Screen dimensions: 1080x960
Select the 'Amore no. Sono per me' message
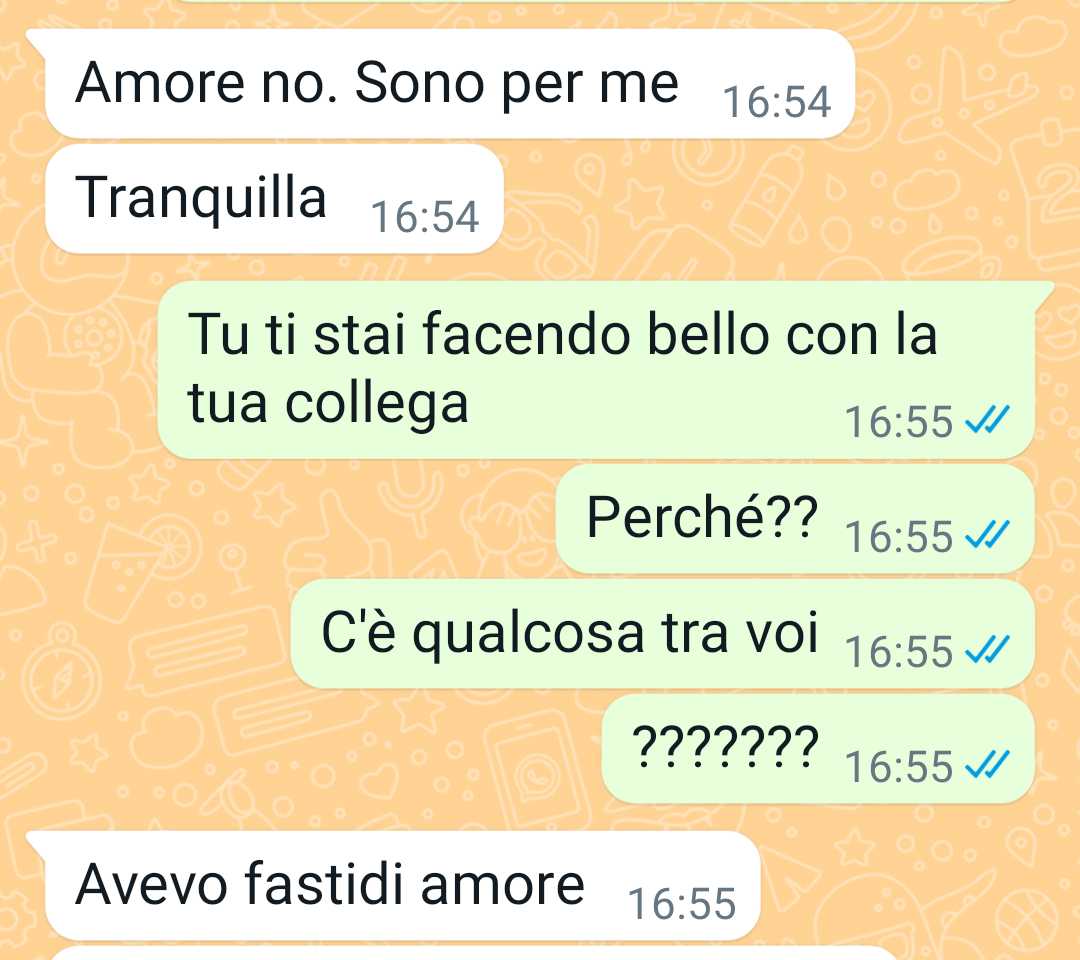(450, 84)
